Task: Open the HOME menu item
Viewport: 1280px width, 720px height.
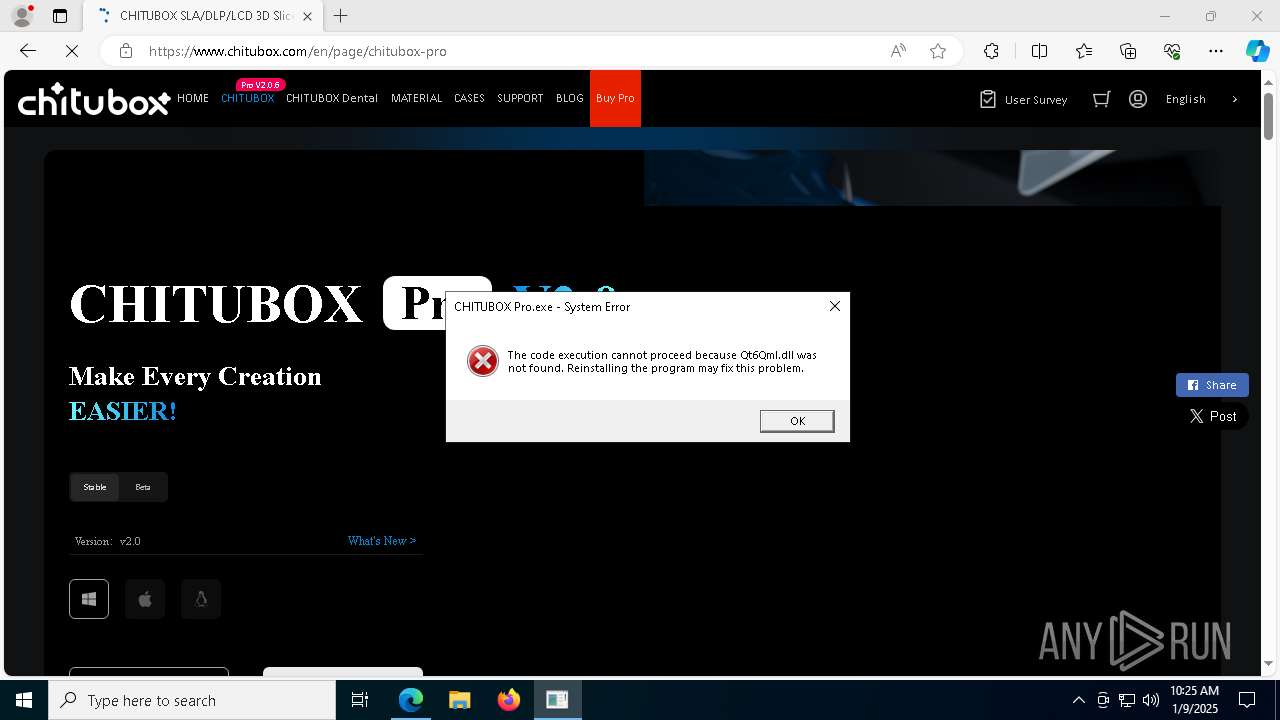Action: (x=193, y=98)
